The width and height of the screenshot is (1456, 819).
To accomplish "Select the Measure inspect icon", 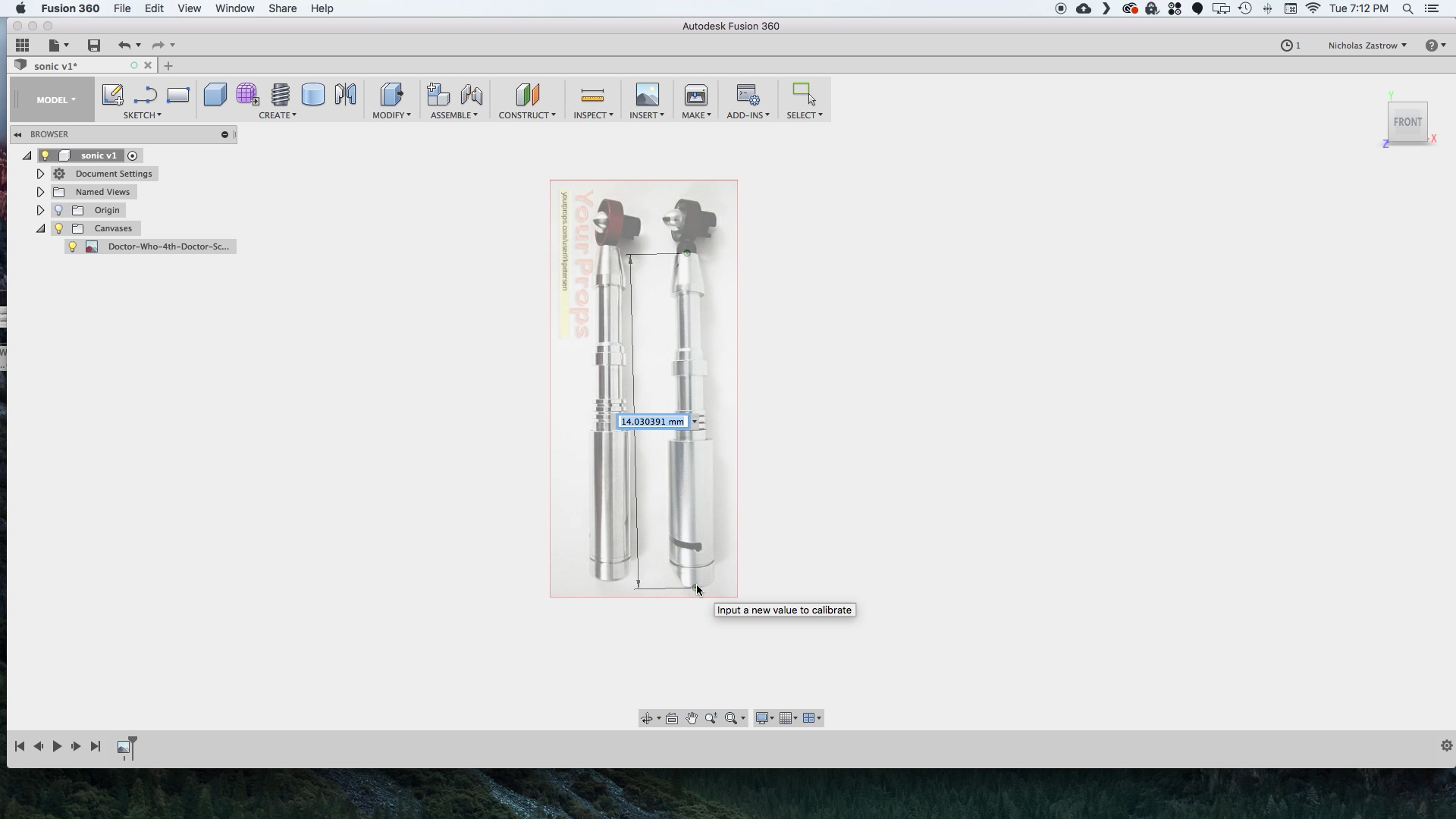I will click(x=592, y=95).
